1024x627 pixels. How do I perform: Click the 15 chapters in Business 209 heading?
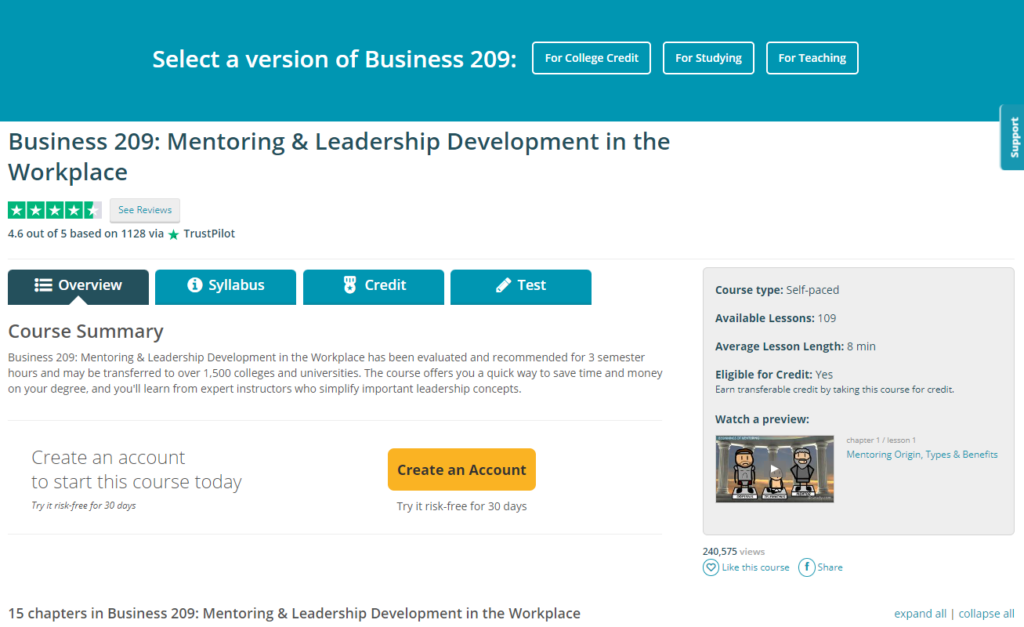click(x=294, y=613)
